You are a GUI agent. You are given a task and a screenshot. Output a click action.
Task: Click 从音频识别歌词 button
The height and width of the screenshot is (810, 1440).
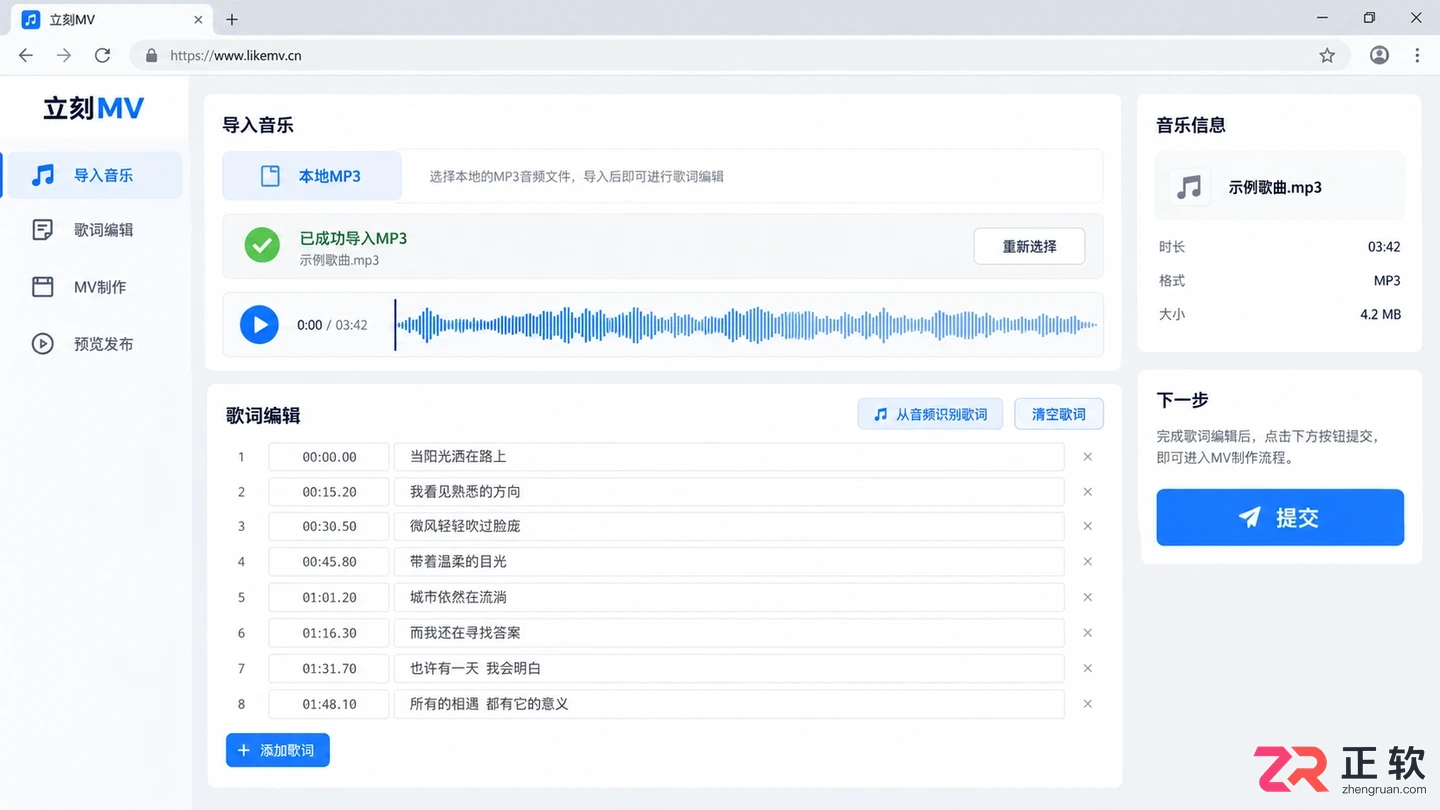930,414
